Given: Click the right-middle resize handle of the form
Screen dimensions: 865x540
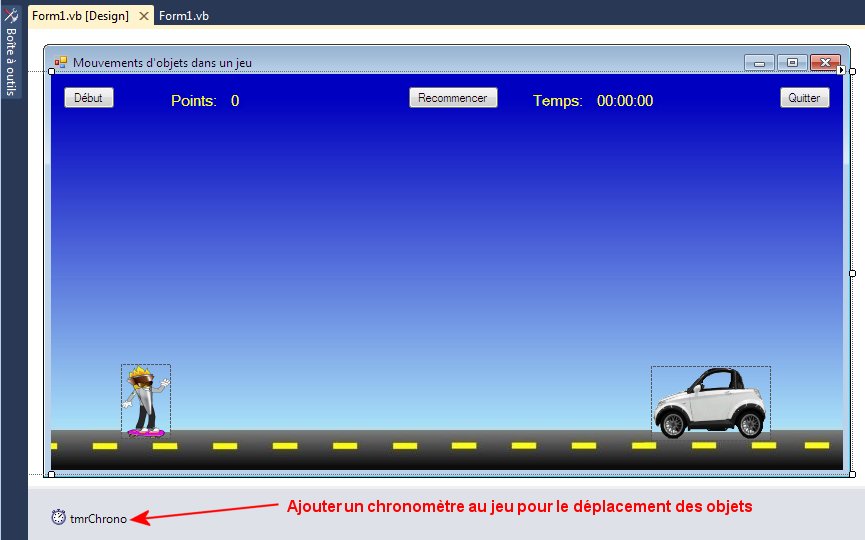Looking at the screenshot, I should click(852, 273).
